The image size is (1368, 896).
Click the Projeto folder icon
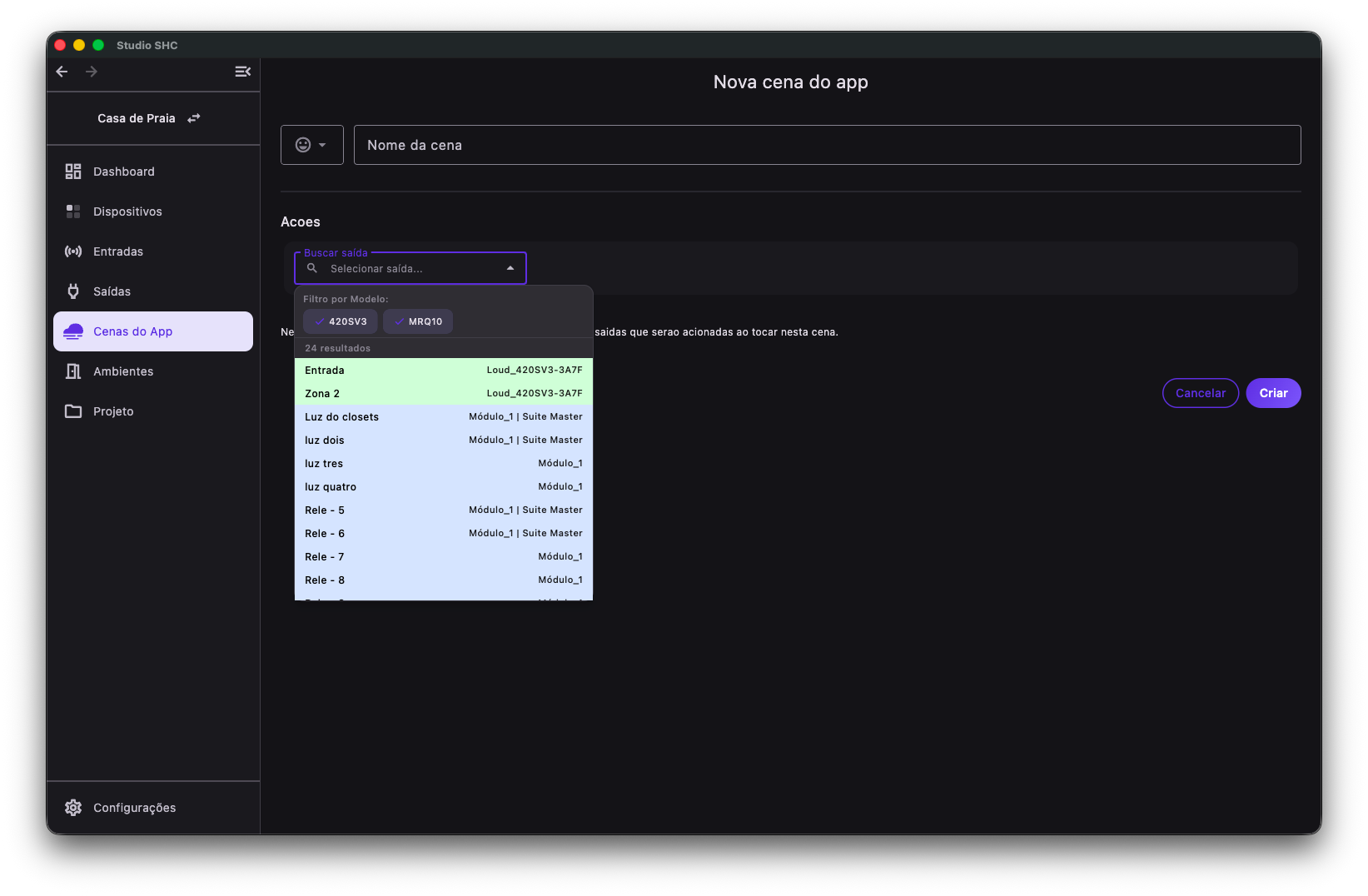click(x=73, y=411)
